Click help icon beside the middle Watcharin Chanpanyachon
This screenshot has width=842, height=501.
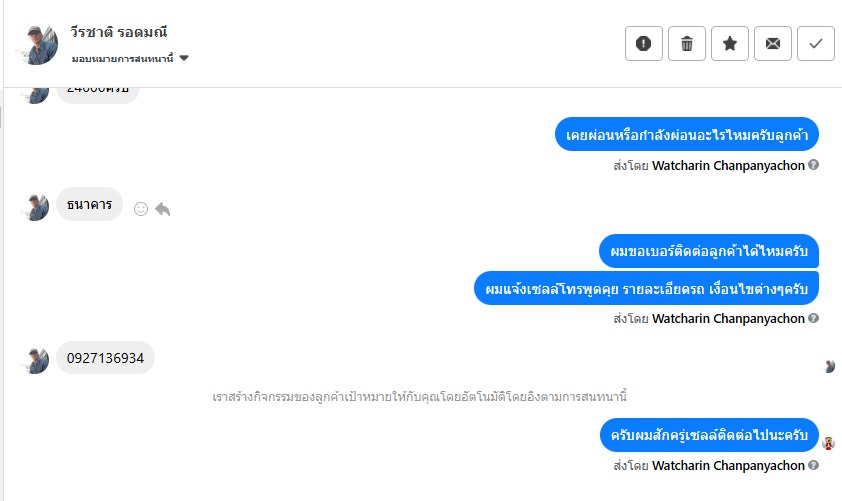tap(813, 318)
